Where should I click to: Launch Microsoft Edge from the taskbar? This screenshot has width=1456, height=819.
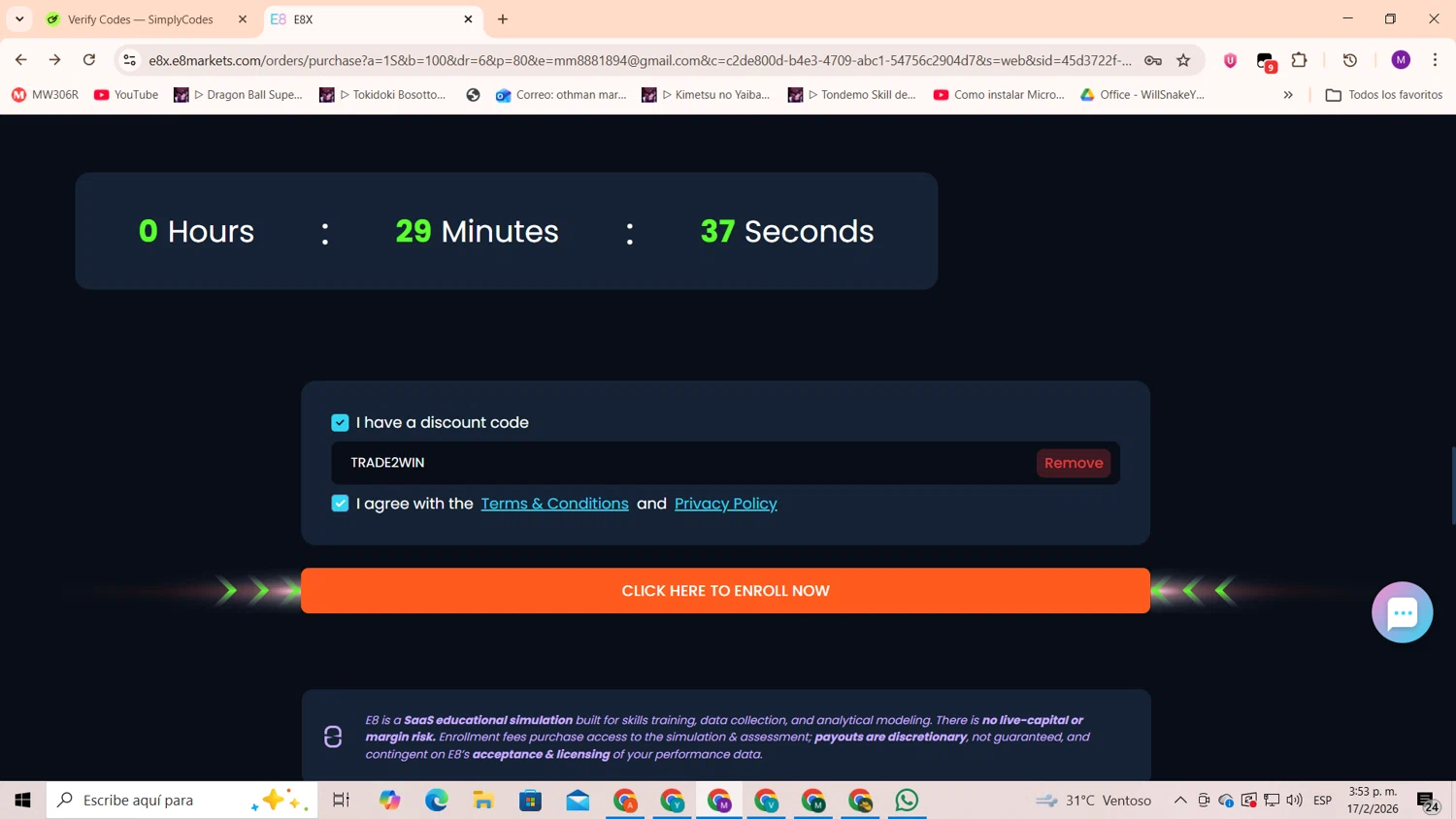tap(437, 801)
